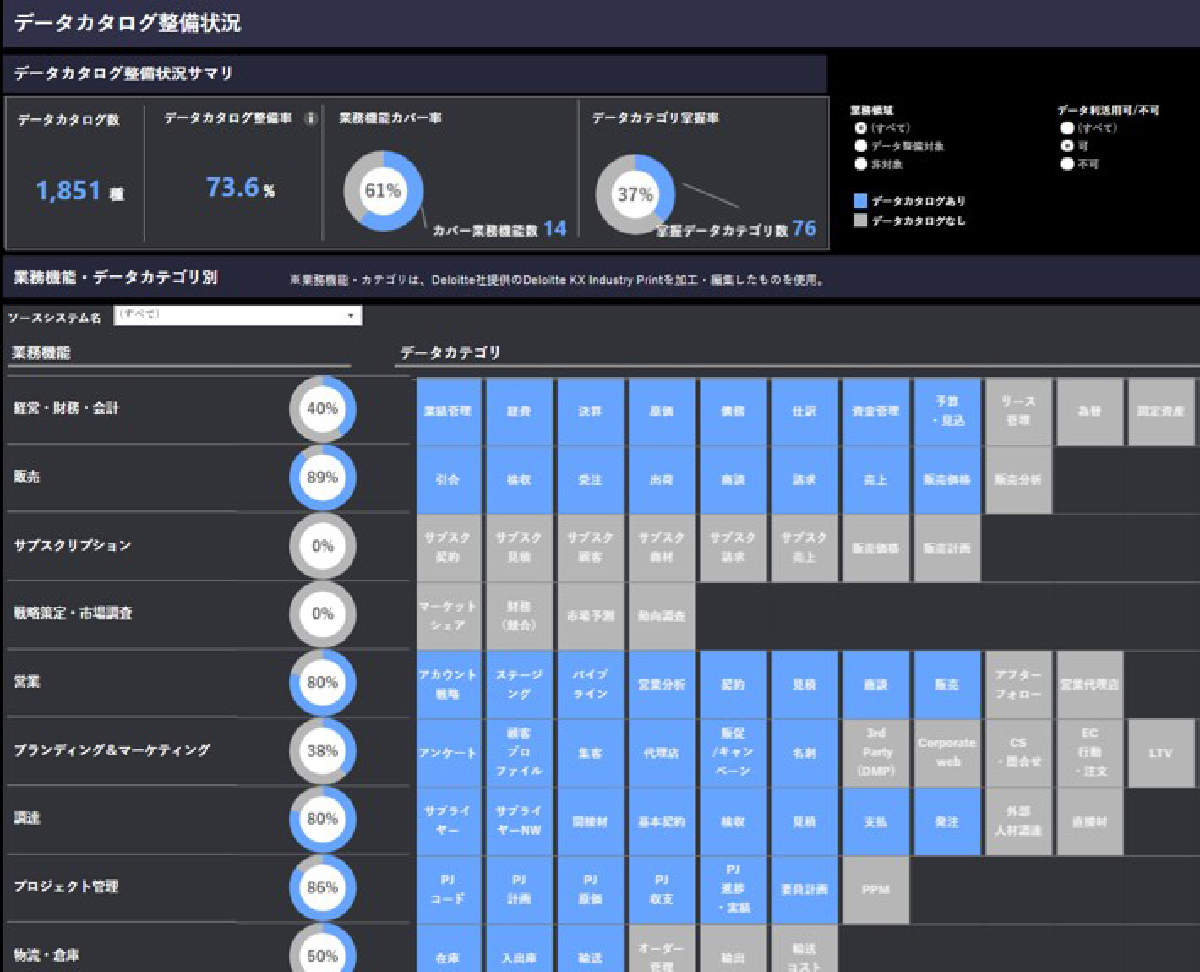Choose the 非対象 radio option
The height and width of the screenshot is (972, 1200).
point(860,164)
